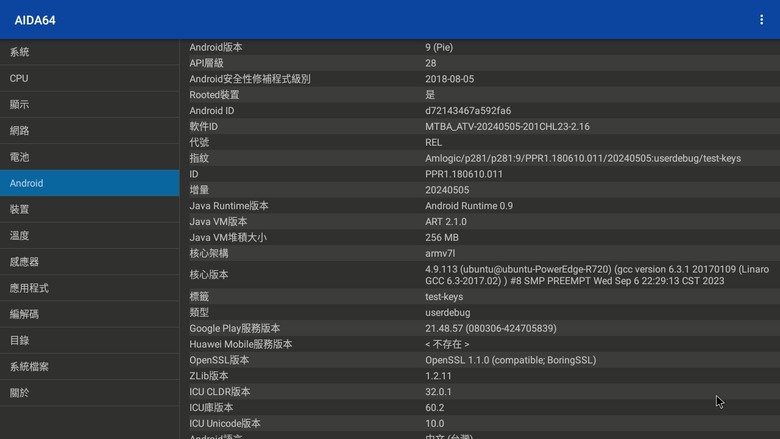Select the 指紋 row label
The height and width of the screenshot is (439, 780).
(199, 159)
